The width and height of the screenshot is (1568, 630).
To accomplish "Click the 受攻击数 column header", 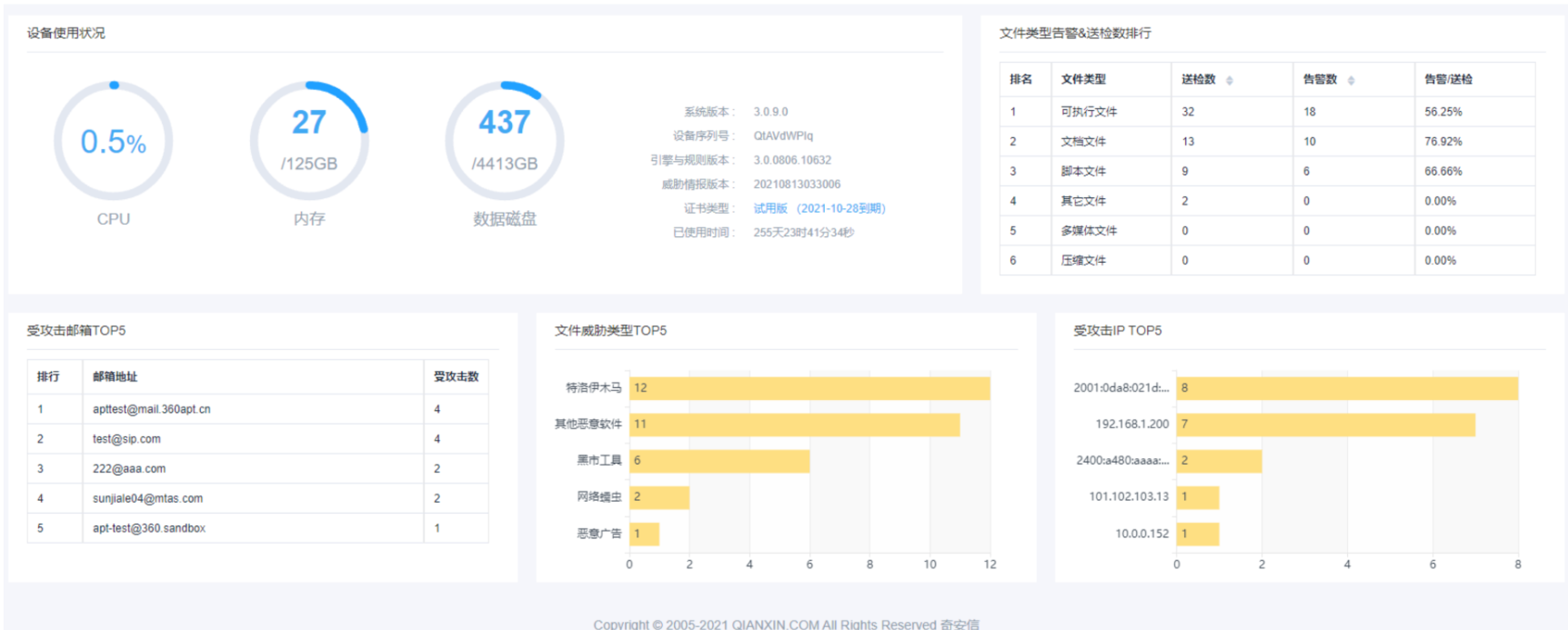I will click(x=456, y=376).
